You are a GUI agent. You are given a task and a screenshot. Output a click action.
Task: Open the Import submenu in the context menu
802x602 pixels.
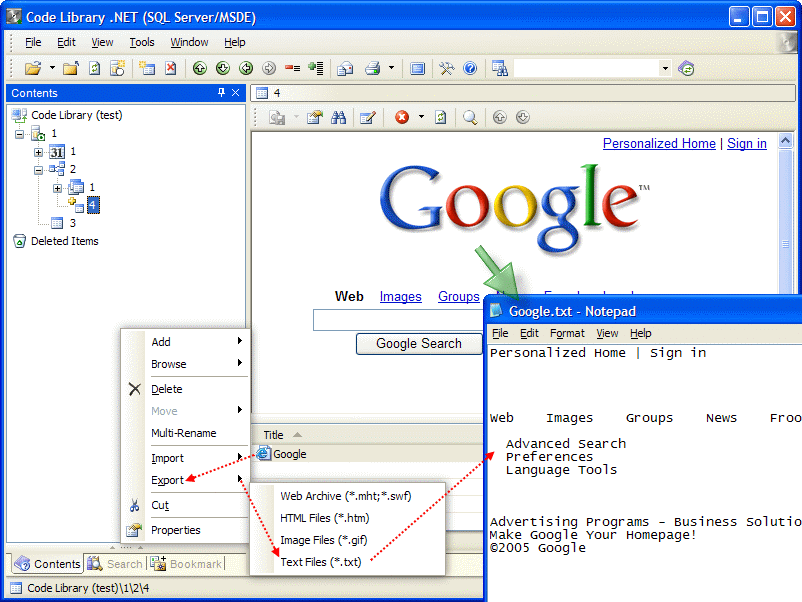point(185,458)
